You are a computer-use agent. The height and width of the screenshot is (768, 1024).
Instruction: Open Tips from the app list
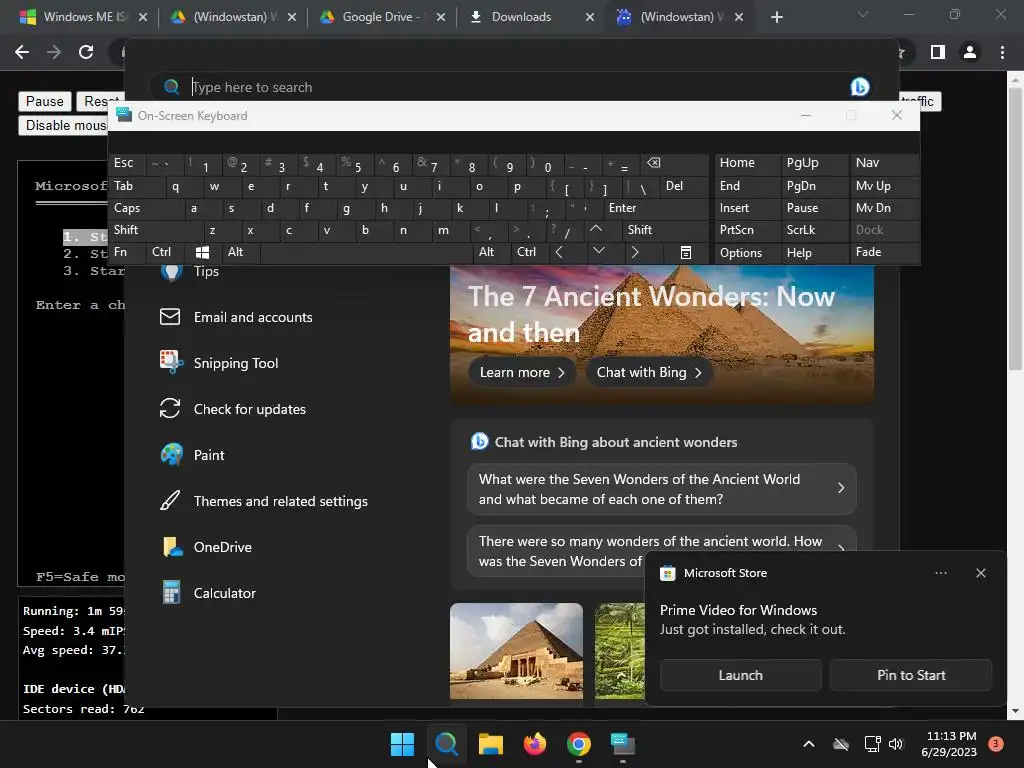(206, 272)
